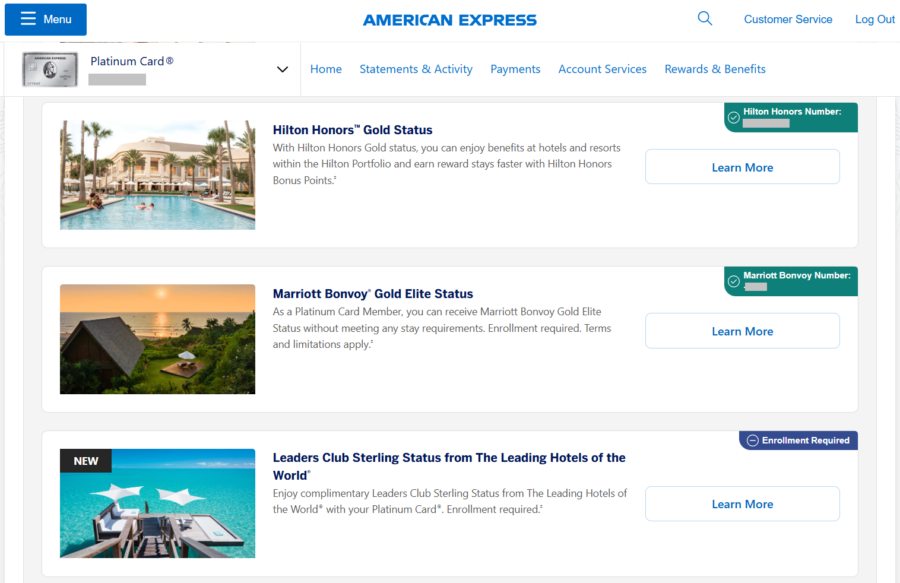The width and height of the screenshot is (900, 583).
Task: Open the Rewards & Benefits dropdown
Action: click(715, 69)
